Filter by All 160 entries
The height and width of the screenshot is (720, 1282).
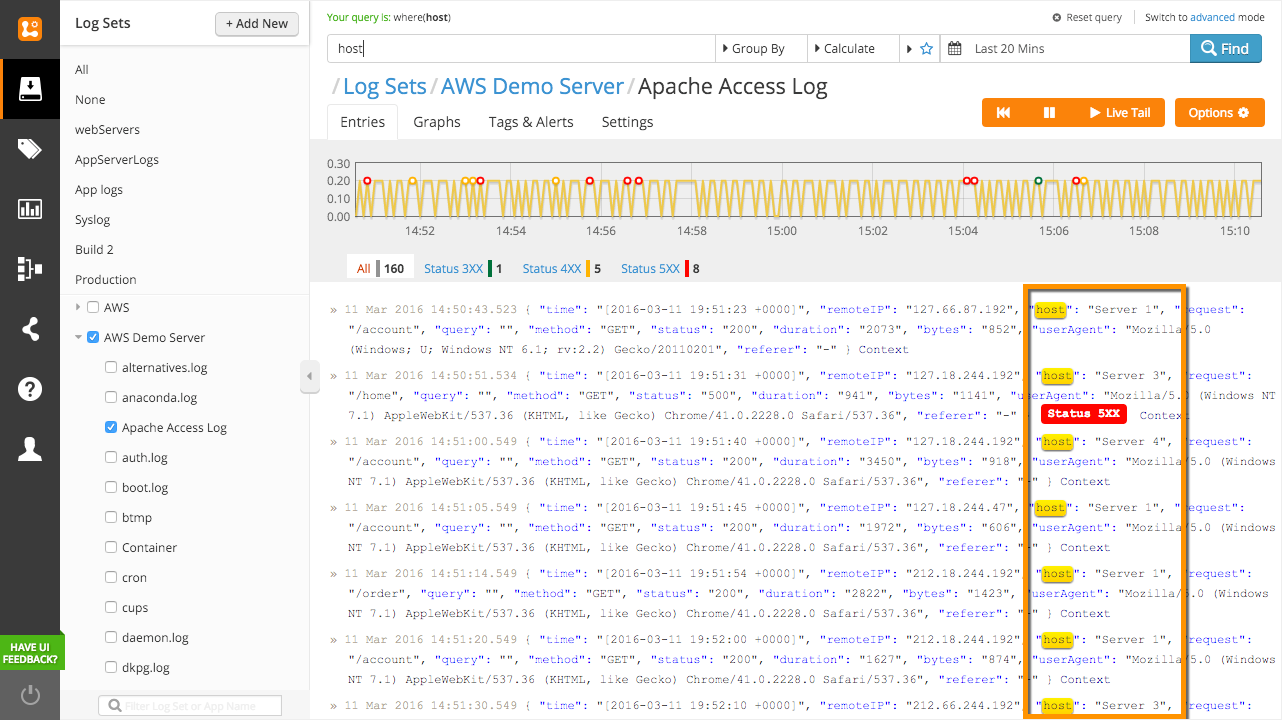tap(380, 268)
